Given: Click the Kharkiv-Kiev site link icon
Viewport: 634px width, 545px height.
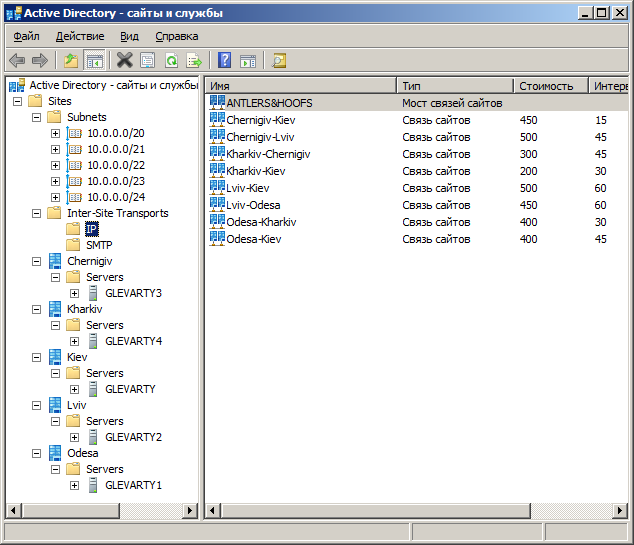Looking at the screenshot, I should (x=217, y=170).
